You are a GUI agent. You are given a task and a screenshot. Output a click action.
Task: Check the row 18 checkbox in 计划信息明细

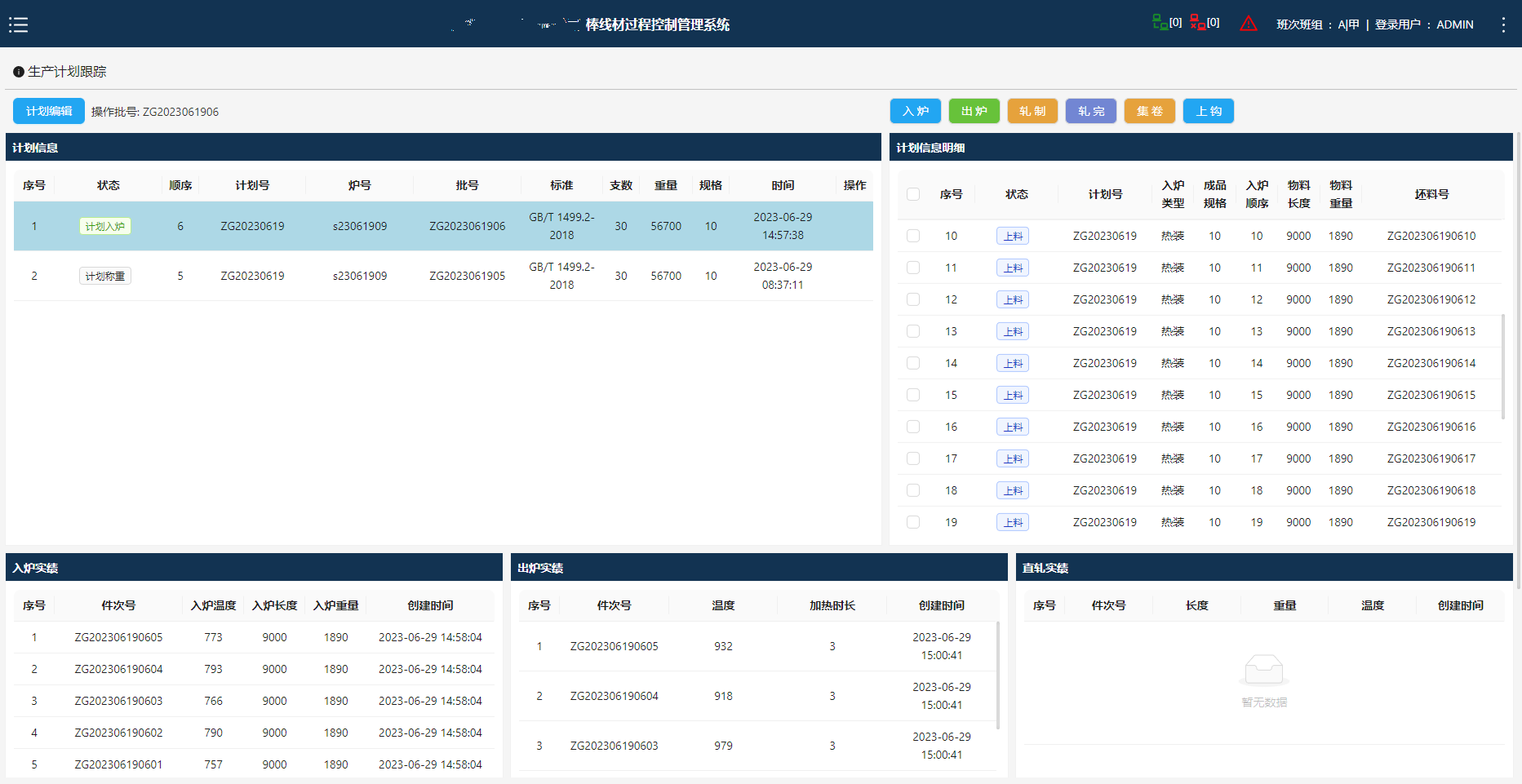tap(913, 490)
